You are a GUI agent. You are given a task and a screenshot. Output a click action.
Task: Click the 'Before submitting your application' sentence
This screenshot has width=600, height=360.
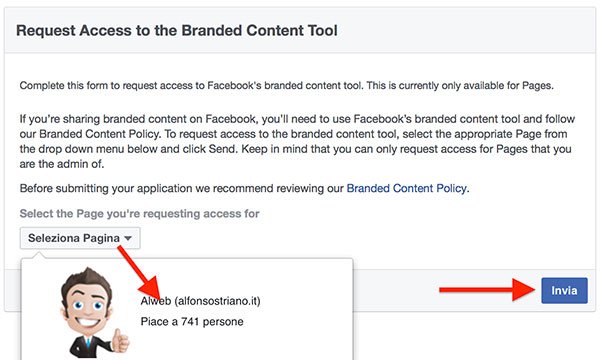(x=245, y=188)
